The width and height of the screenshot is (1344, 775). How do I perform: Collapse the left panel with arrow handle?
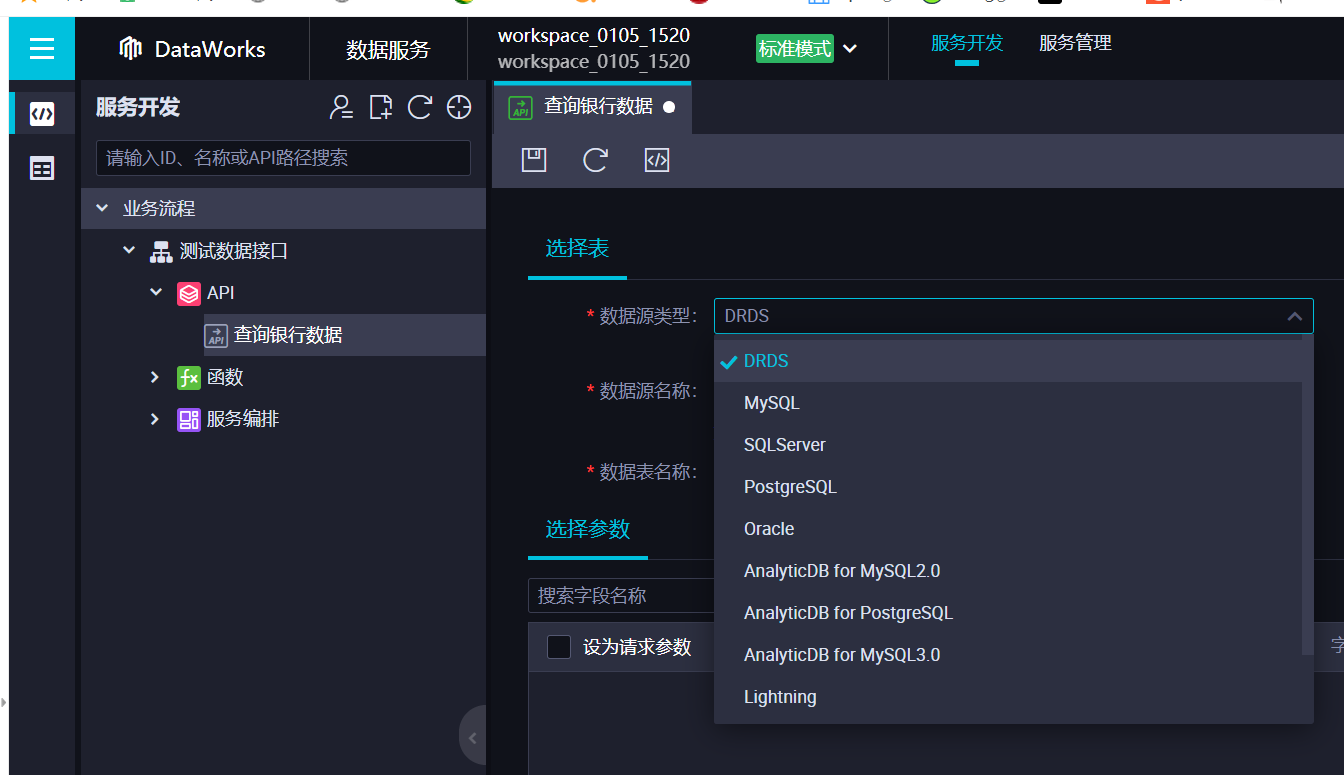coord(473,738)
